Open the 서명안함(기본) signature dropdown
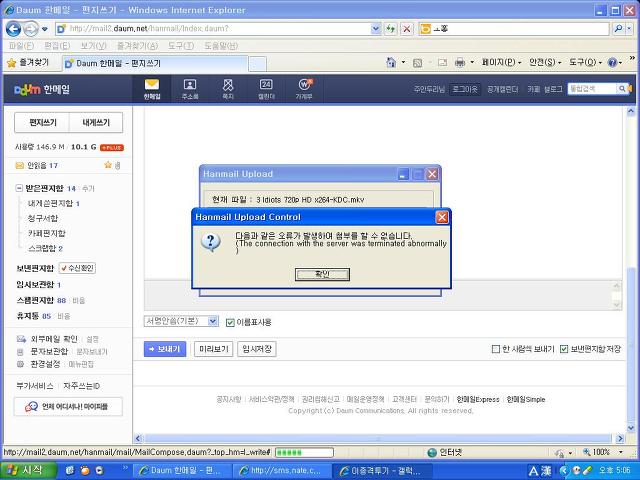 [181, 321]
